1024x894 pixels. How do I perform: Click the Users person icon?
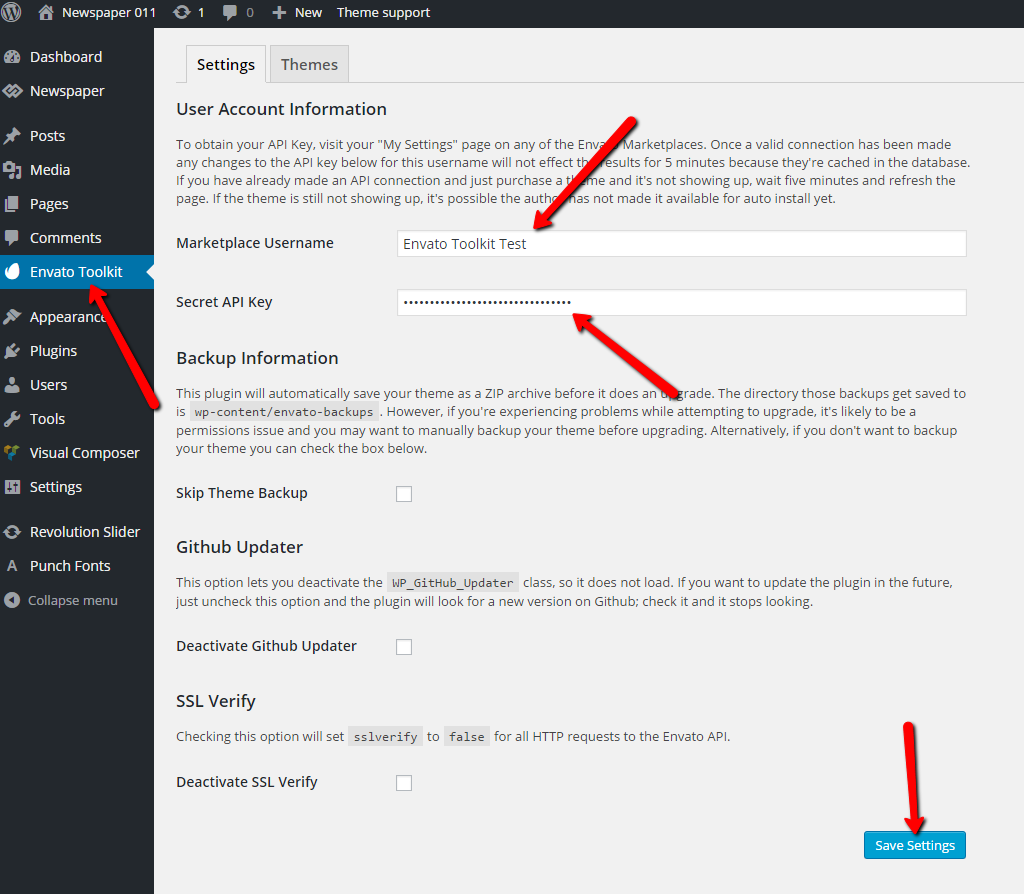(12, 385)
